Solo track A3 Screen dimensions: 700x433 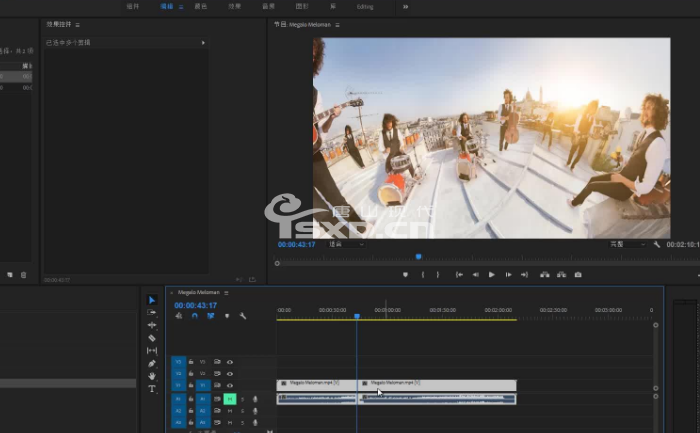(242, 422)
